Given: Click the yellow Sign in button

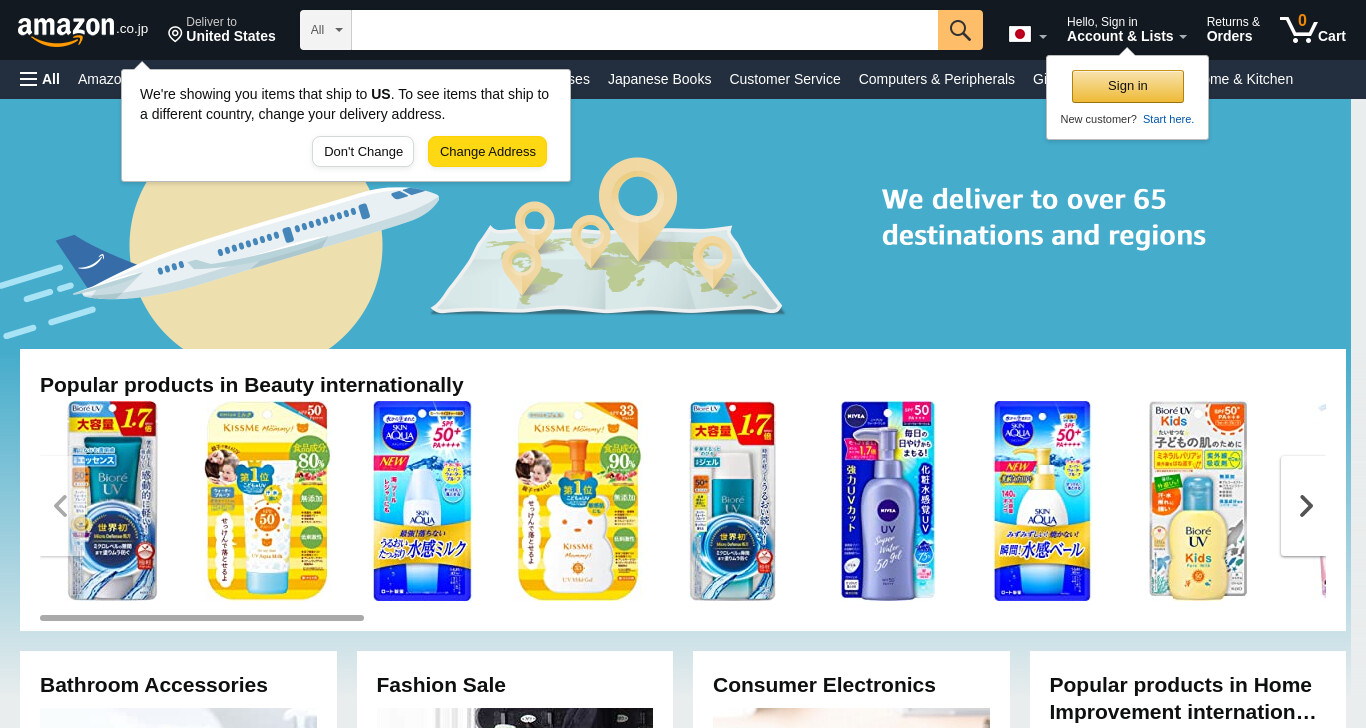Looking at the screenshot, I should click(1127, 86).
